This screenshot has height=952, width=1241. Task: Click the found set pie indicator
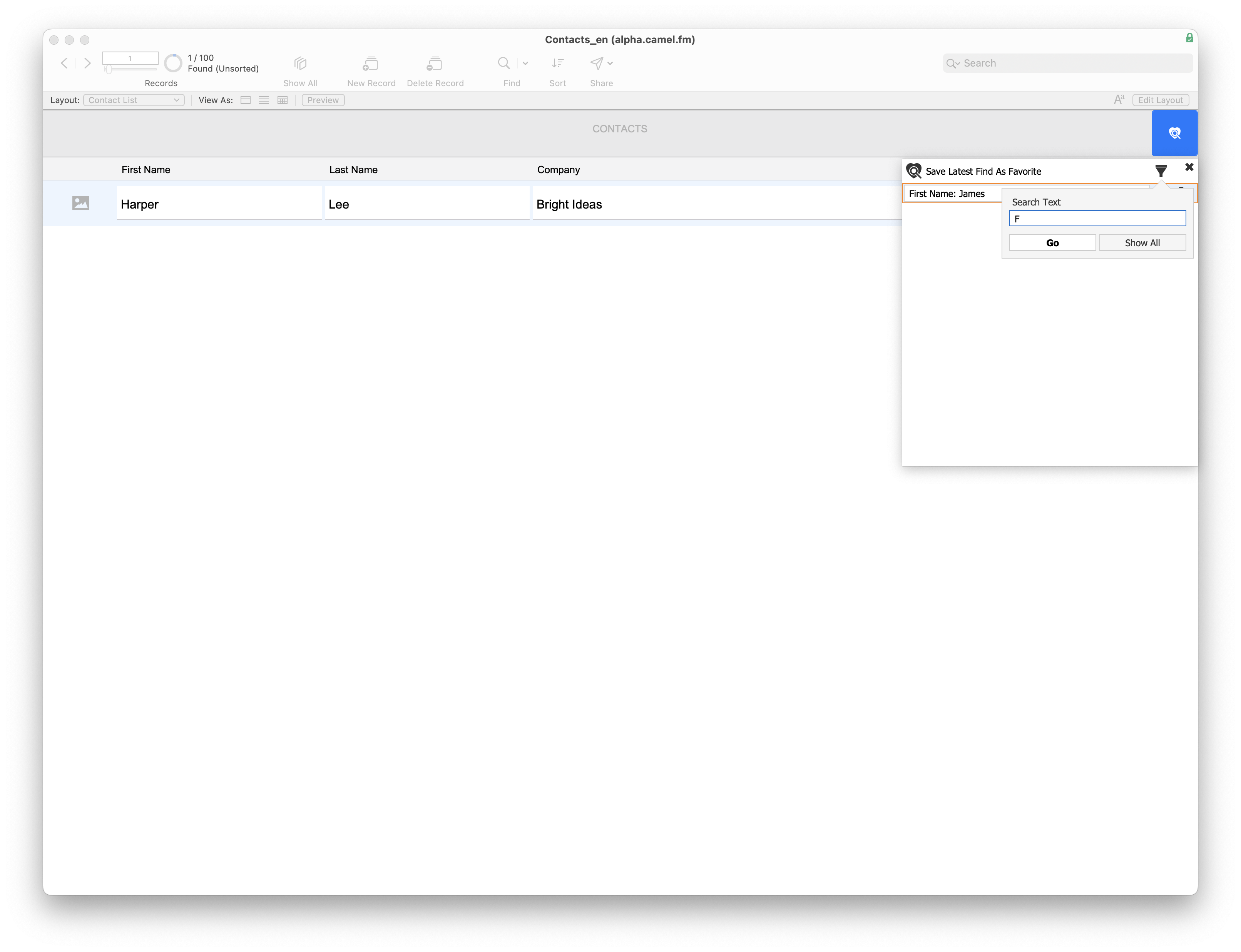pos(173,63)
